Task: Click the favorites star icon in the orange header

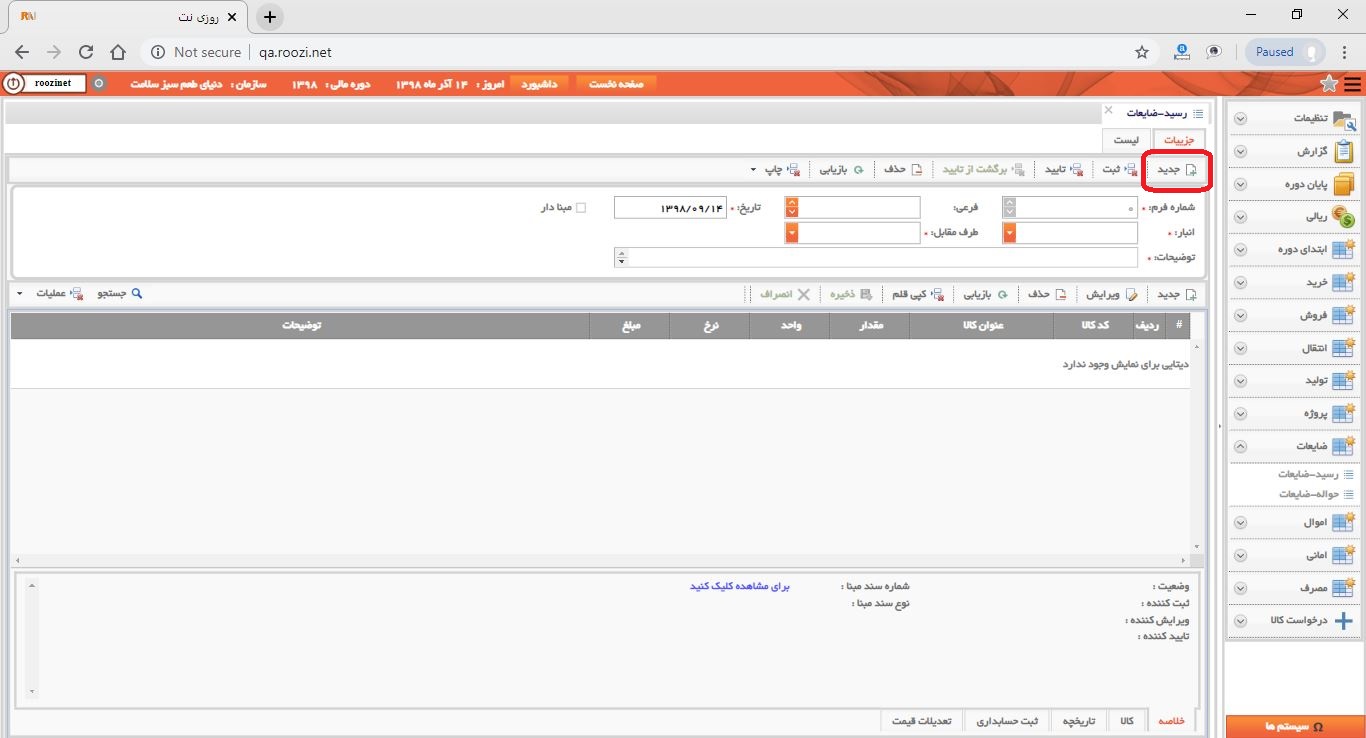Action: (1329, 84)
